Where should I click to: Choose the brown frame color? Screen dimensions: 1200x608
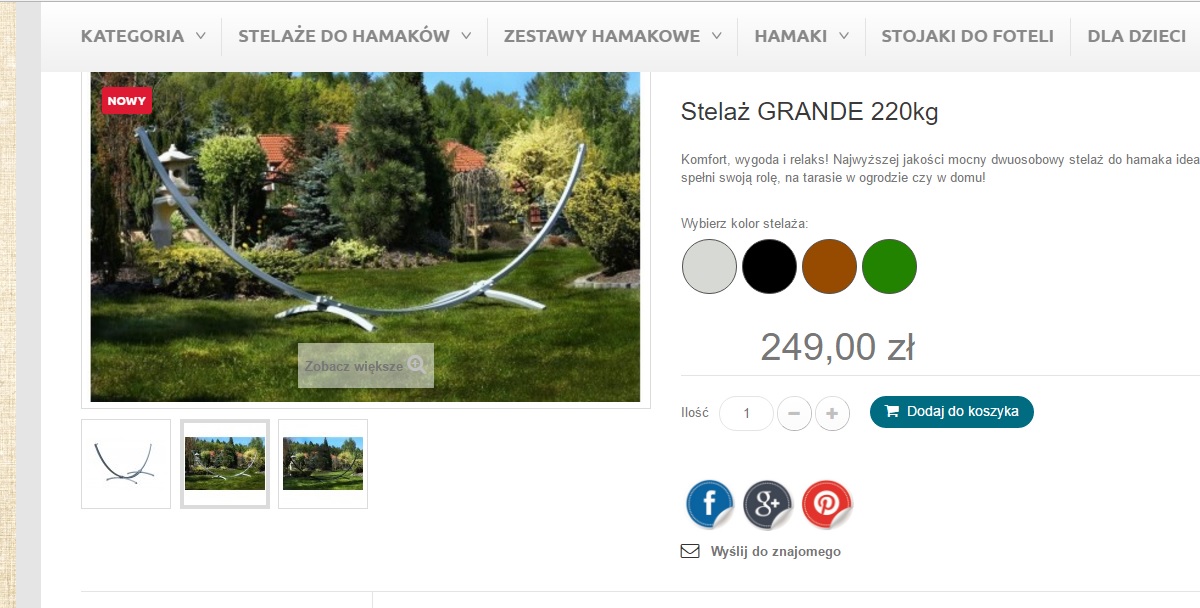[x=829, y=267]
